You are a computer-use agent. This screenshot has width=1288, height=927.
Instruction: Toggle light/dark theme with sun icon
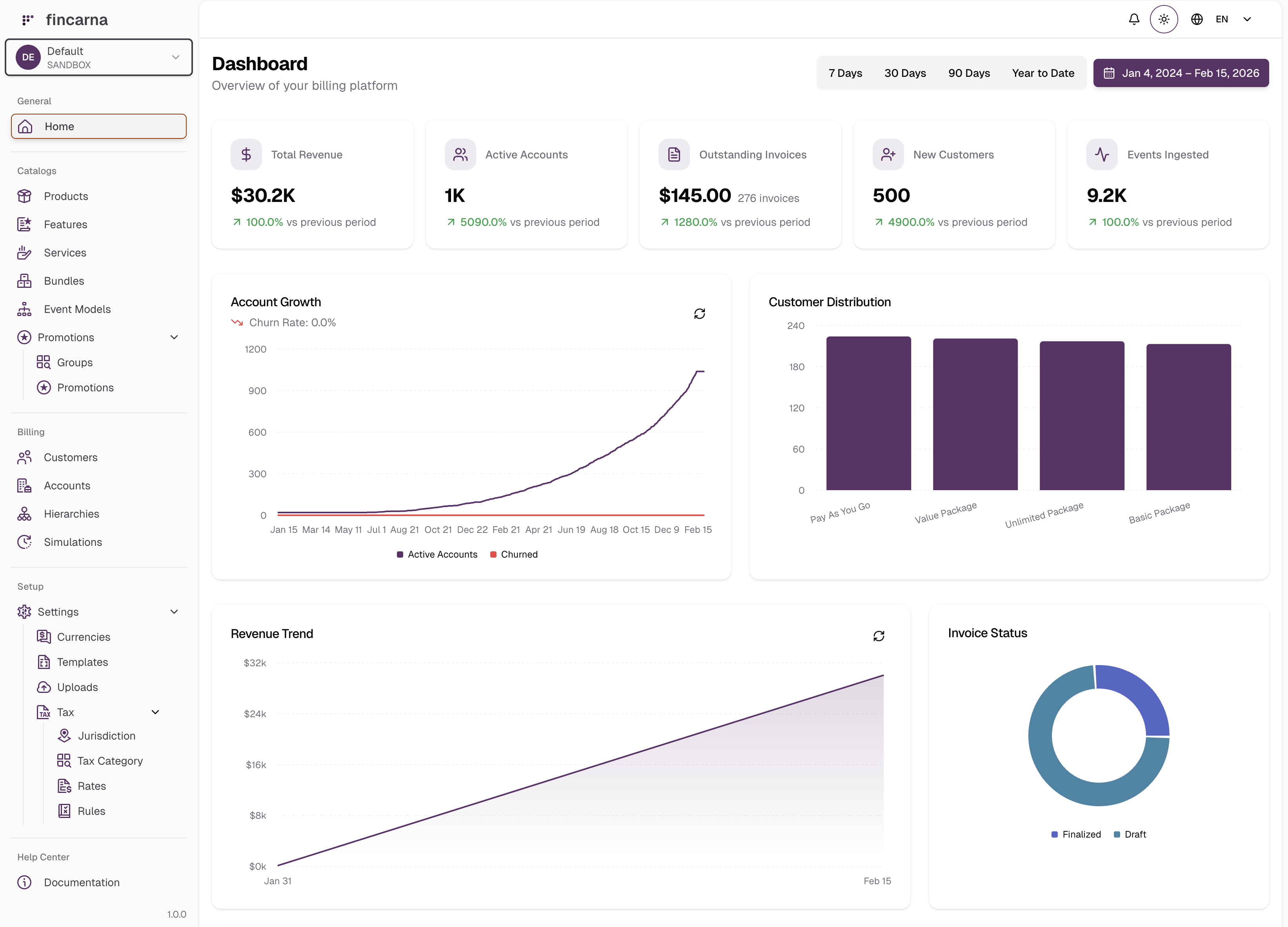click(1164, 19)
